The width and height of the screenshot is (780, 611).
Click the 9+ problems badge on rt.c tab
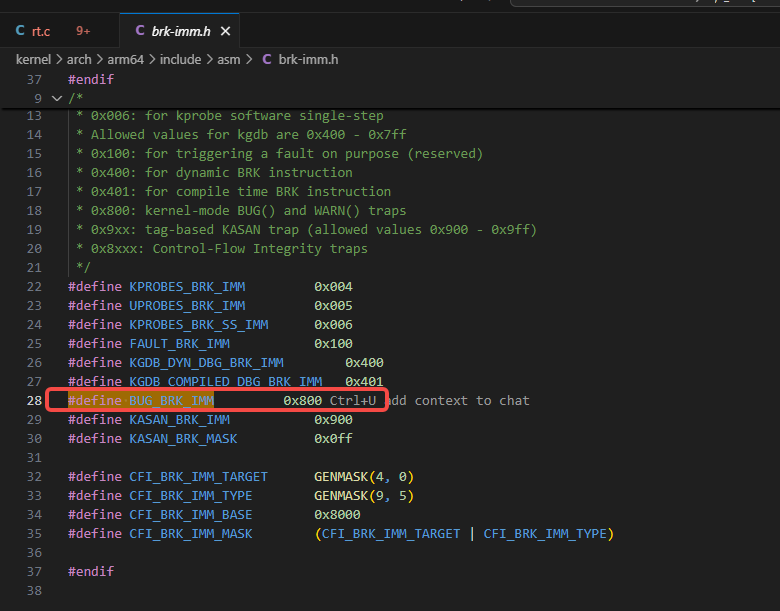[x=83, y=31]
